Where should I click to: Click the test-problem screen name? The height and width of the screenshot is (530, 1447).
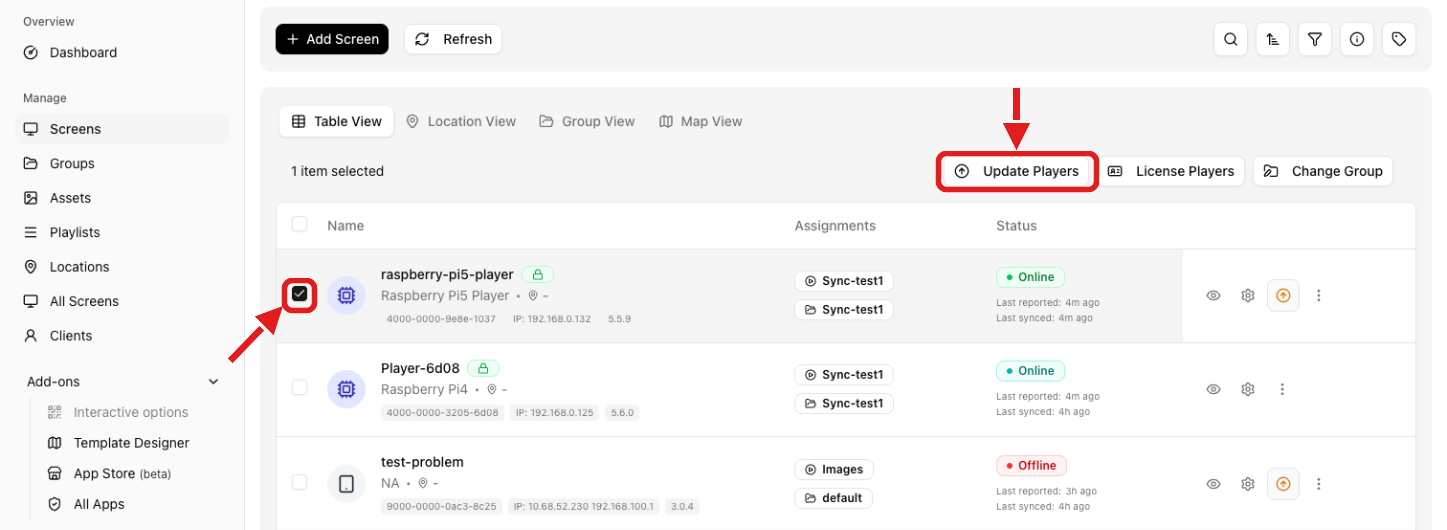pyautogui.click(x=422, y=462)
